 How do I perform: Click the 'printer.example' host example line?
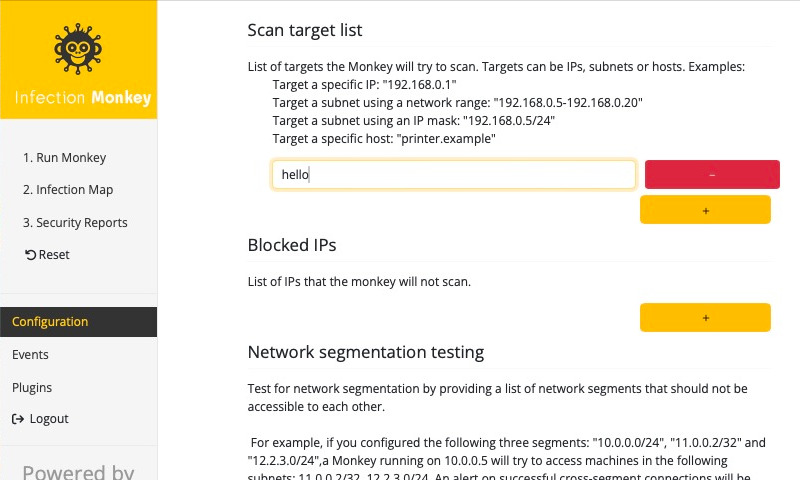(383, 139)
